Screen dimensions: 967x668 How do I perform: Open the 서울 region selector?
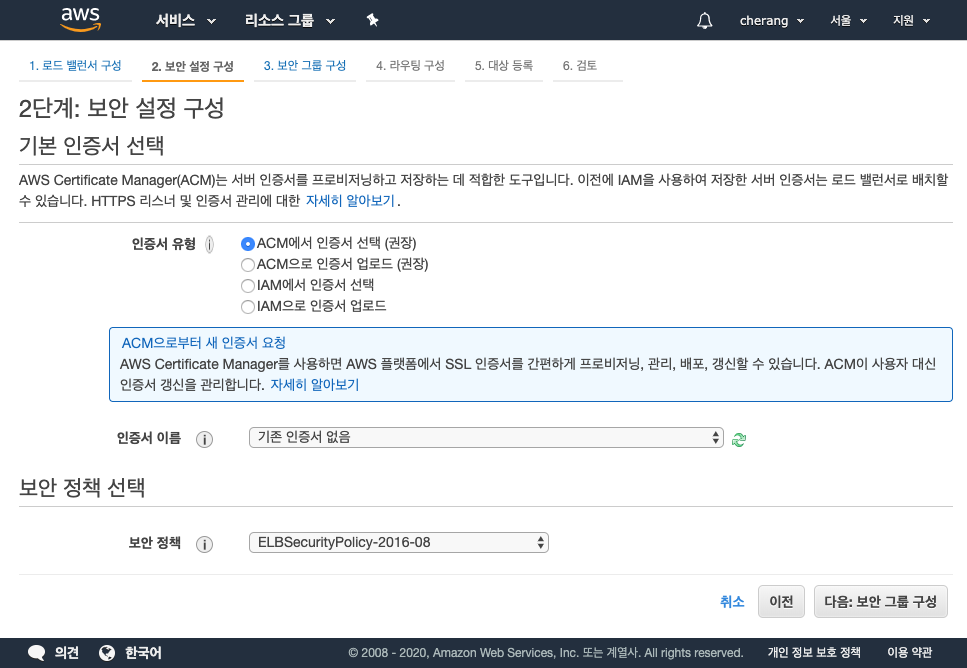[848, 20]
